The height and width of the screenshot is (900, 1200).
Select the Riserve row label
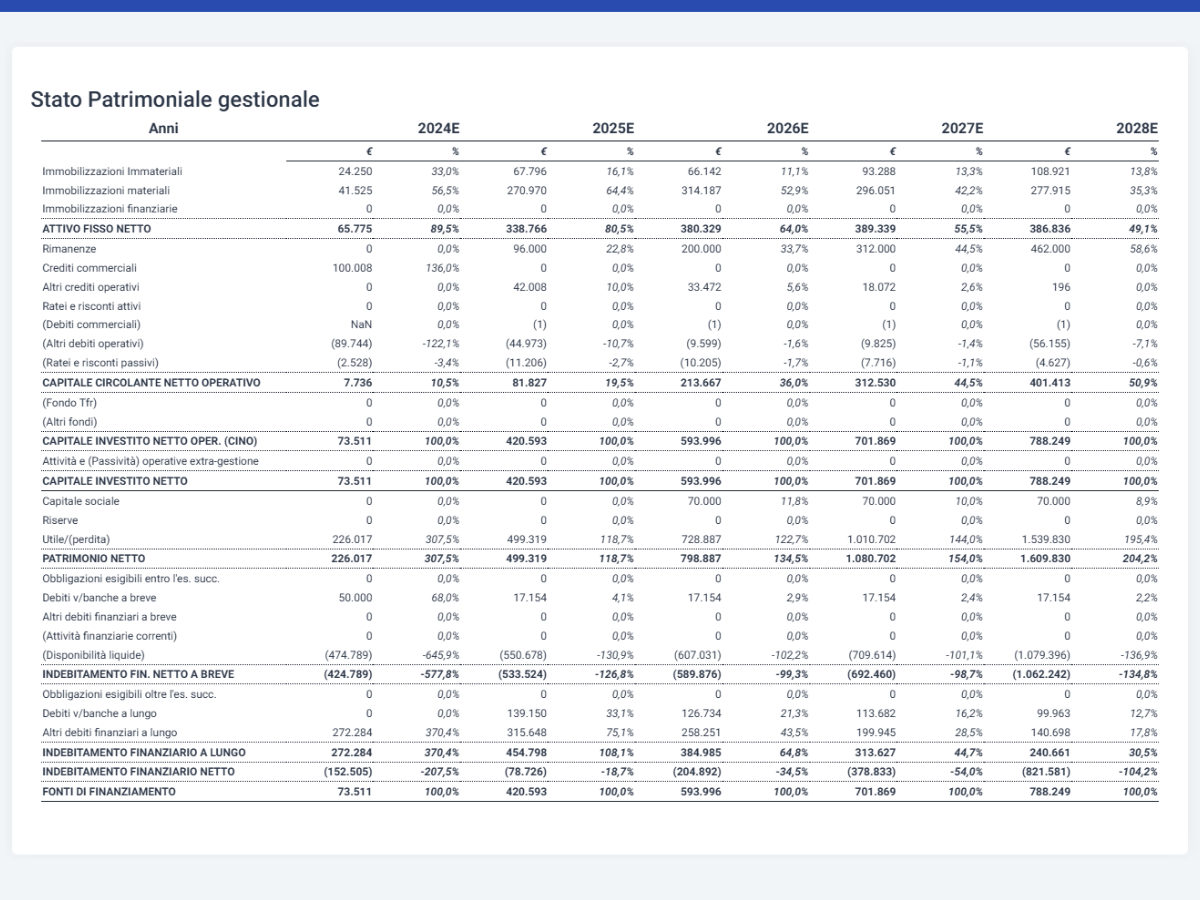(x=60, y=520)
